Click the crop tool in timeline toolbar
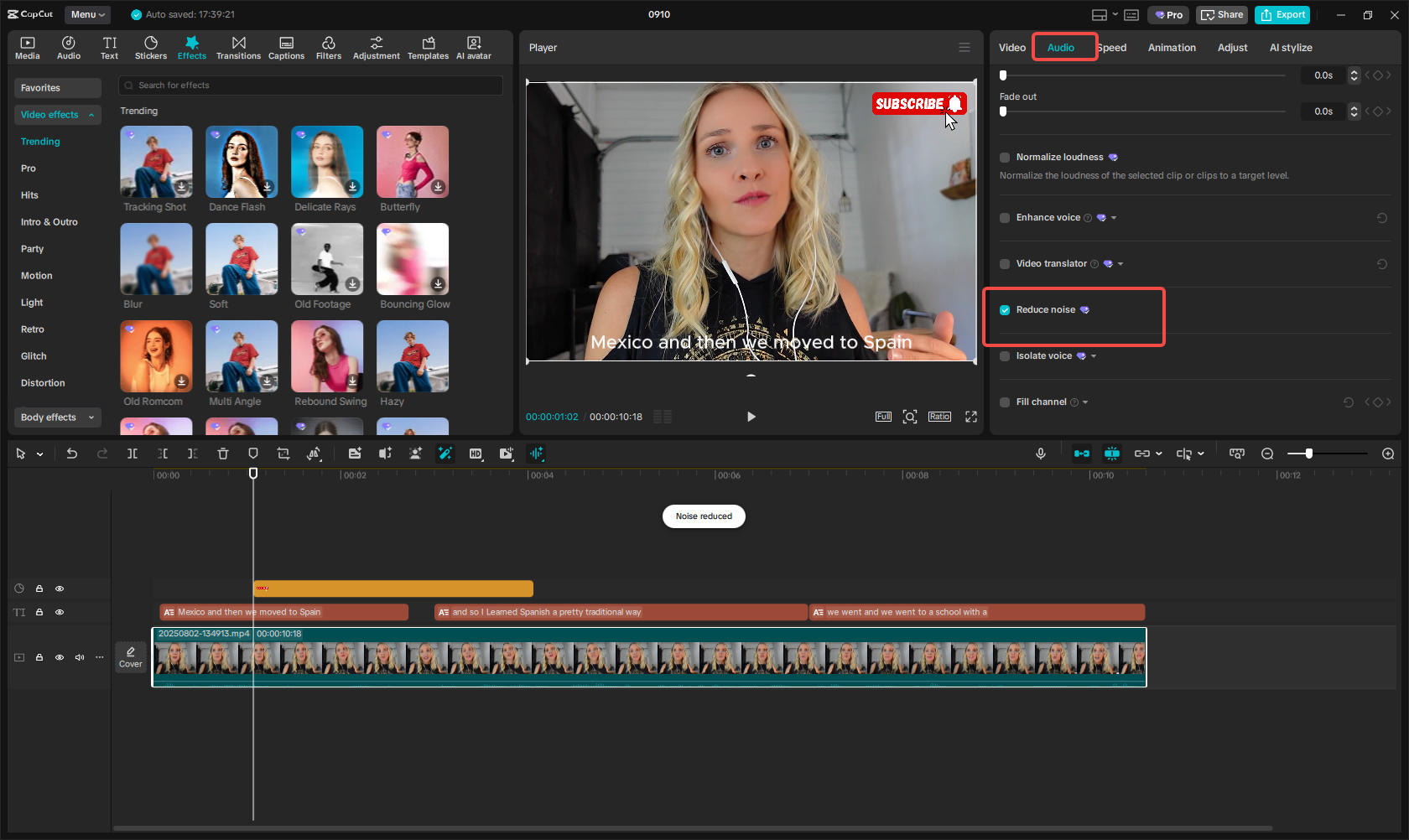This screenshot has height=840, width=1409. coord(283,454)
